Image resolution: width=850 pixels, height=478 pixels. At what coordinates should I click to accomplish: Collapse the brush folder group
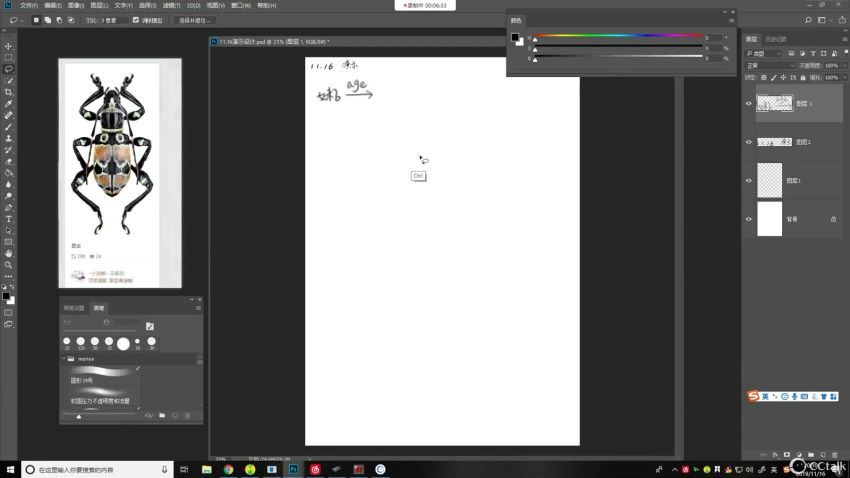point(64,358)
